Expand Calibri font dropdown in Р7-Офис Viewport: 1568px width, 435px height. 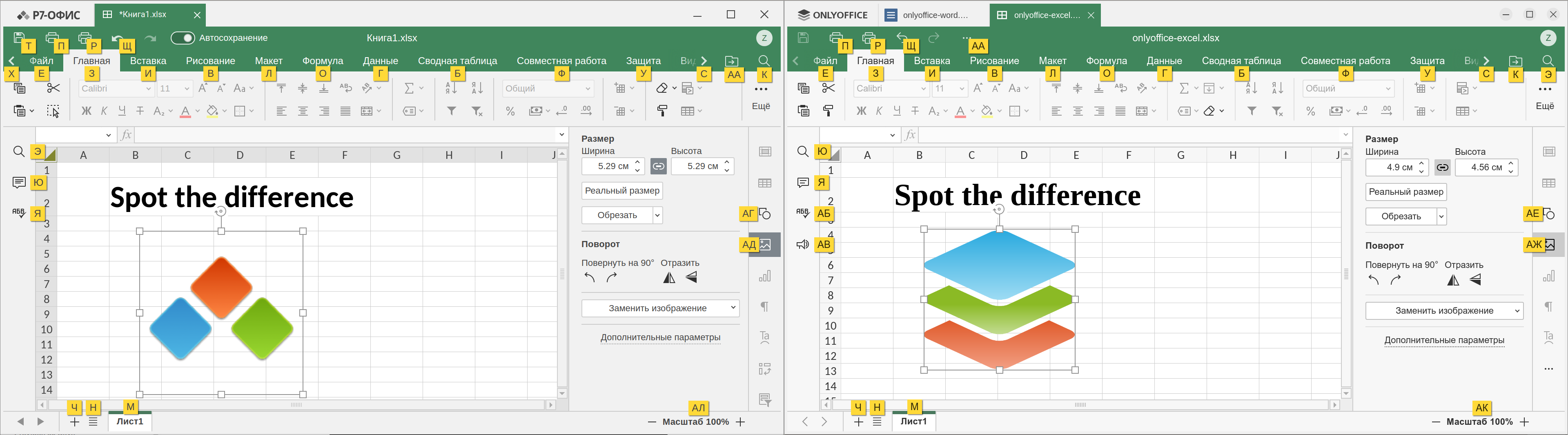(x=148, y=89)
